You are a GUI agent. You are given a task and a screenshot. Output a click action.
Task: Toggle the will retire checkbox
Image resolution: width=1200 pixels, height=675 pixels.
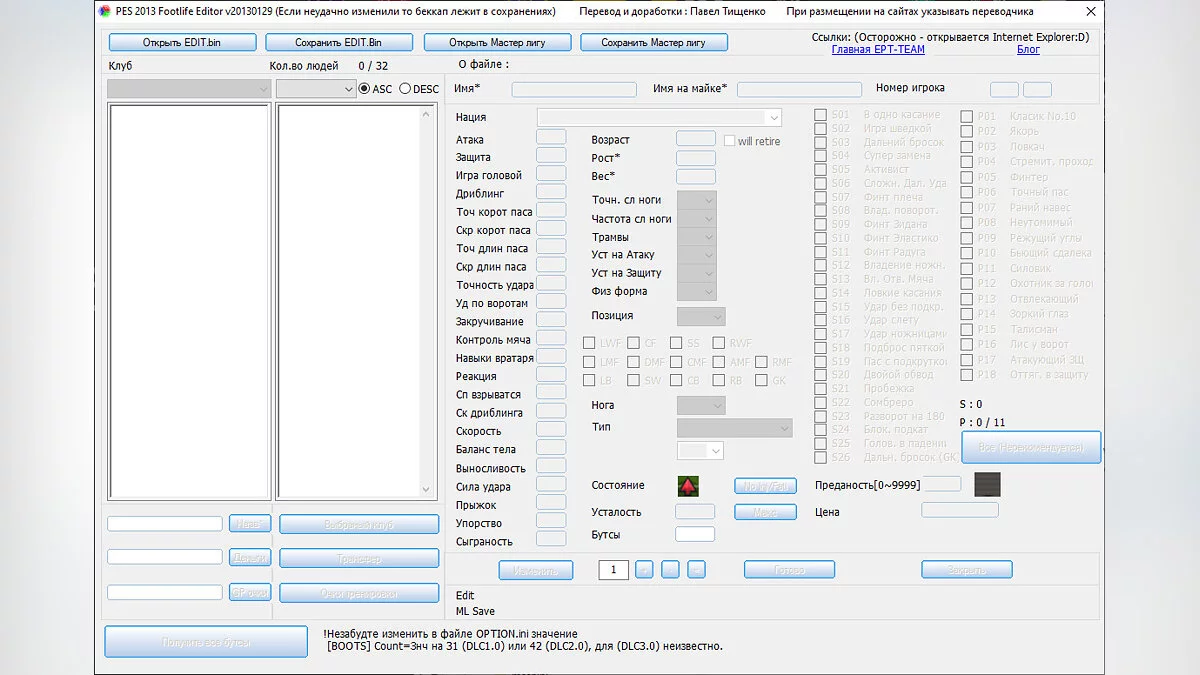pyautogui.click(x=730, y=141)
